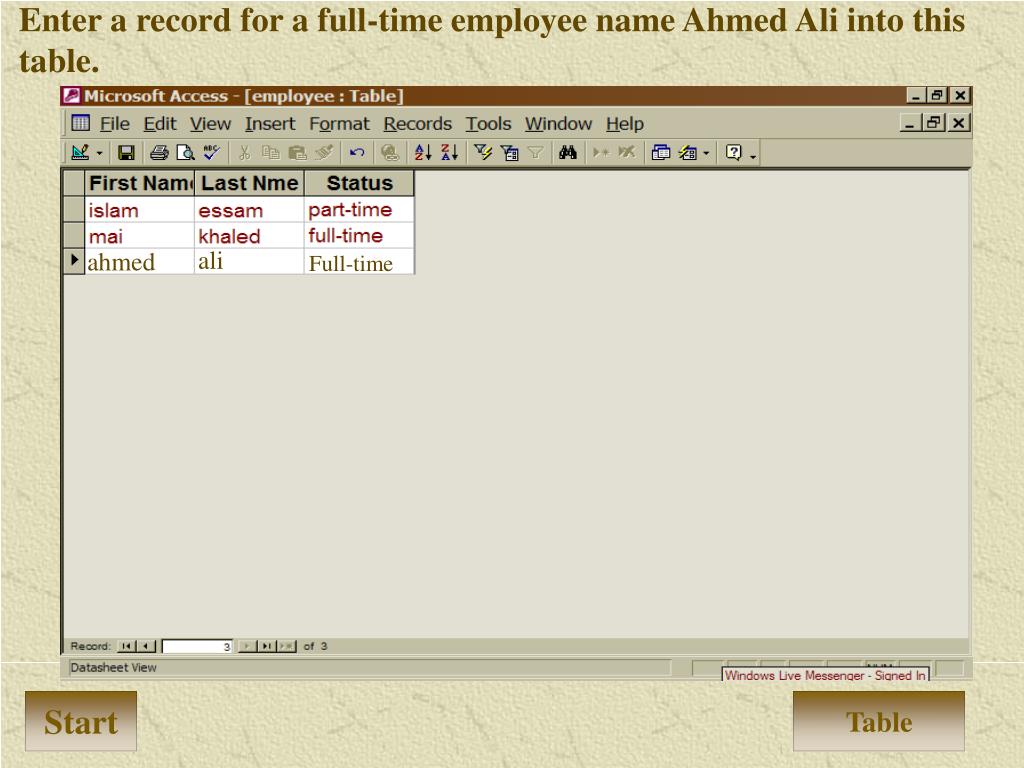The image size is (1024, 768).
Task: Click the record number field
Action: [197, 646]
